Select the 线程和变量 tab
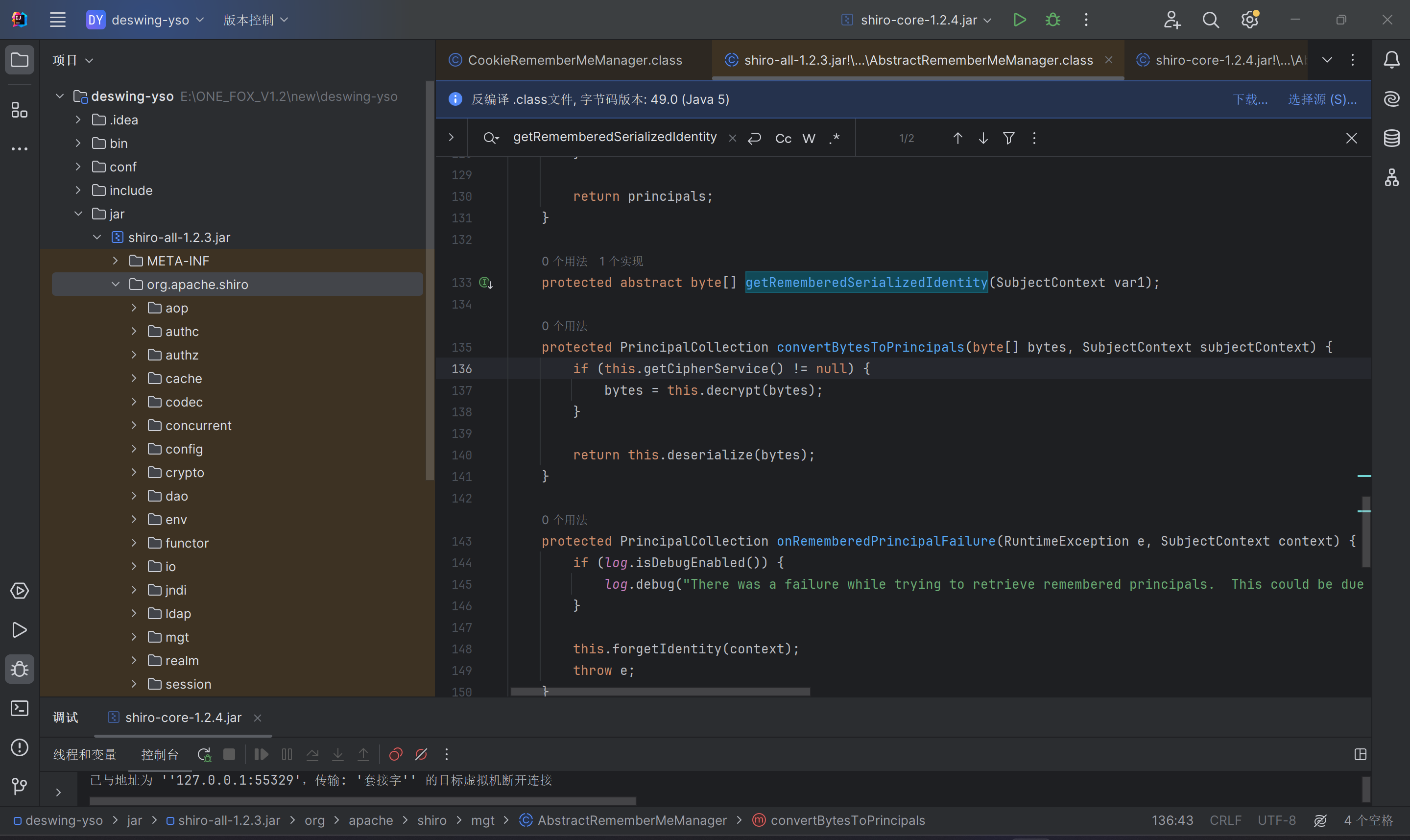This screenshot has height=840, width=1410. (85, 754)
